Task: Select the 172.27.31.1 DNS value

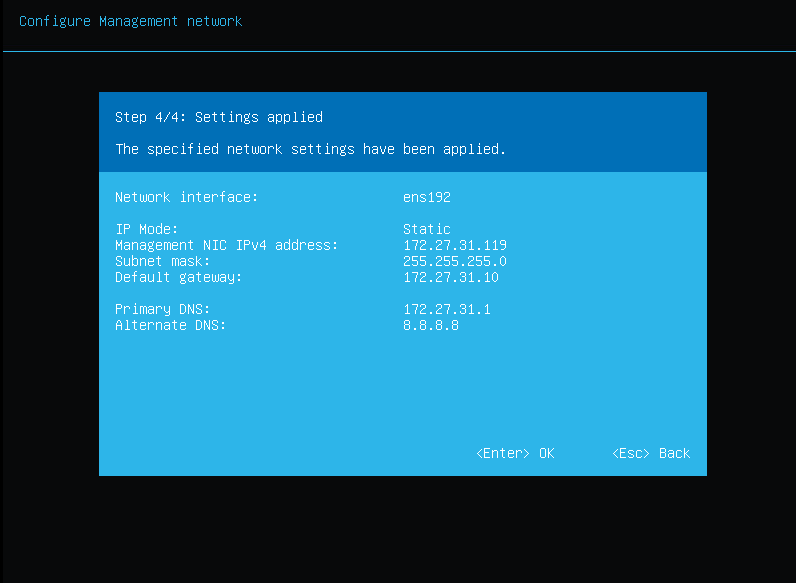Action: coord(447,309)
